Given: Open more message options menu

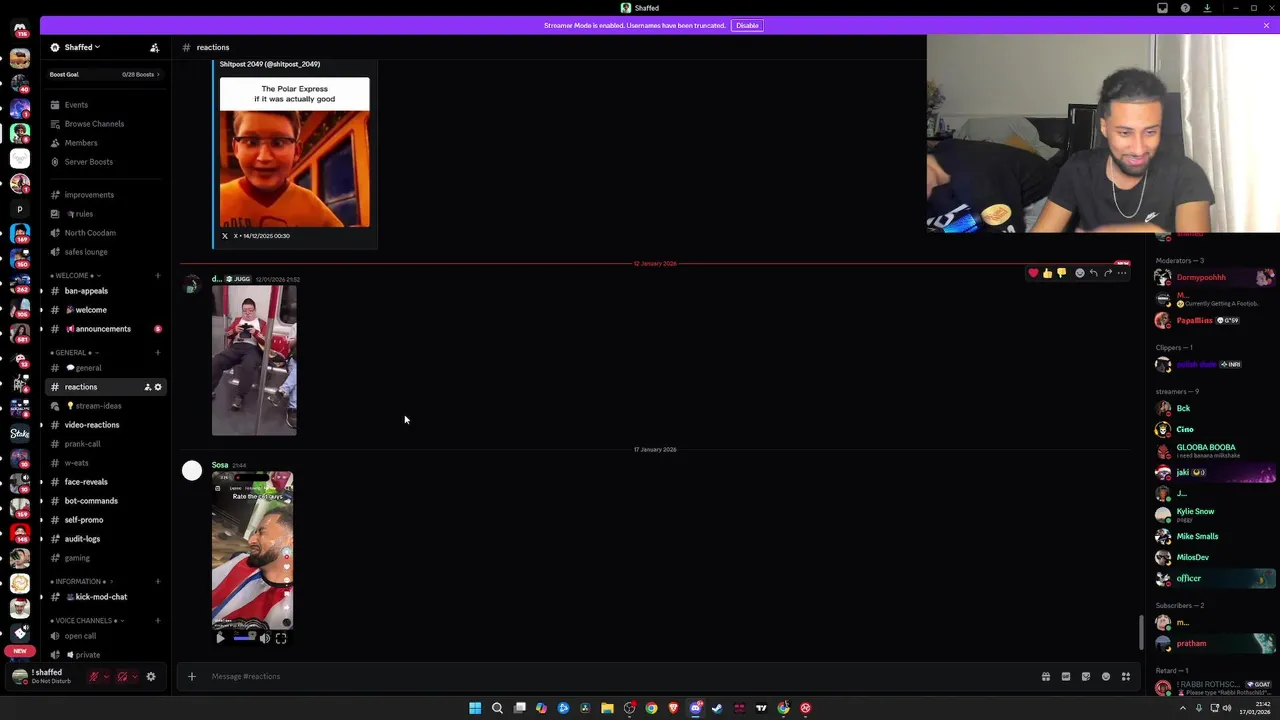Looking at the screenshot, I should 1122,273.
